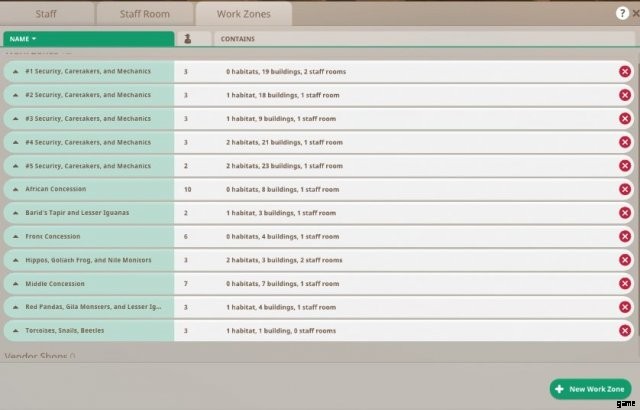Screen dimensions: 640x410
Task: Switch to the Staff tab
Action: [46, 14]
